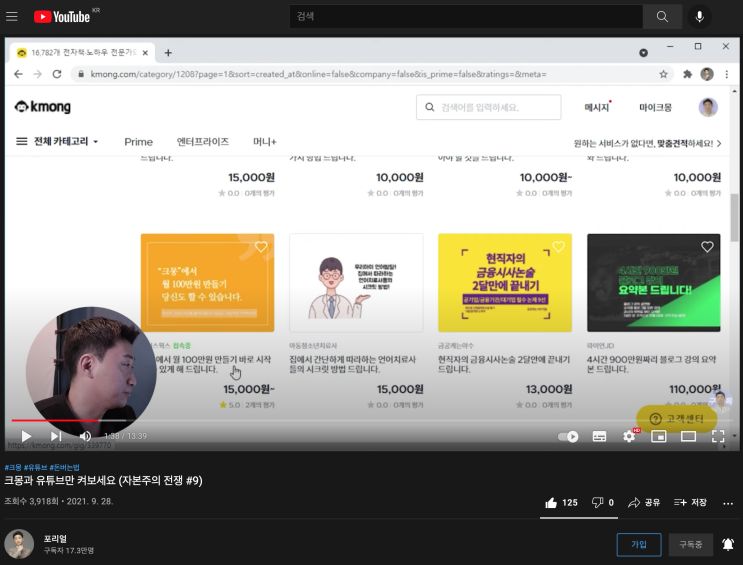Click the kmong logo
This screenshot has height=565, width=743.
point(43,107)
